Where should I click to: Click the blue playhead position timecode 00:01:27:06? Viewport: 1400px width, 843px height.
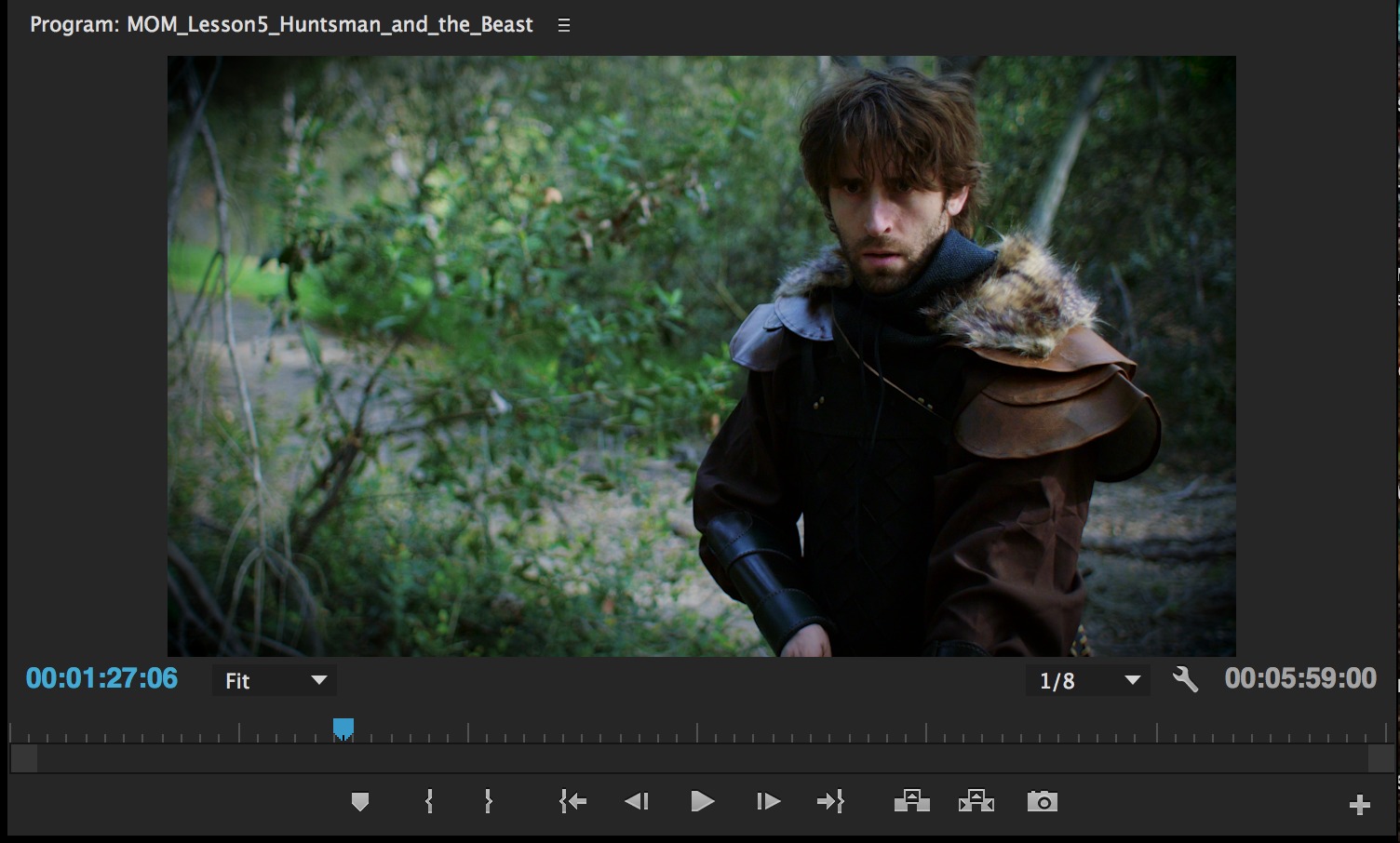pos(102,678)
